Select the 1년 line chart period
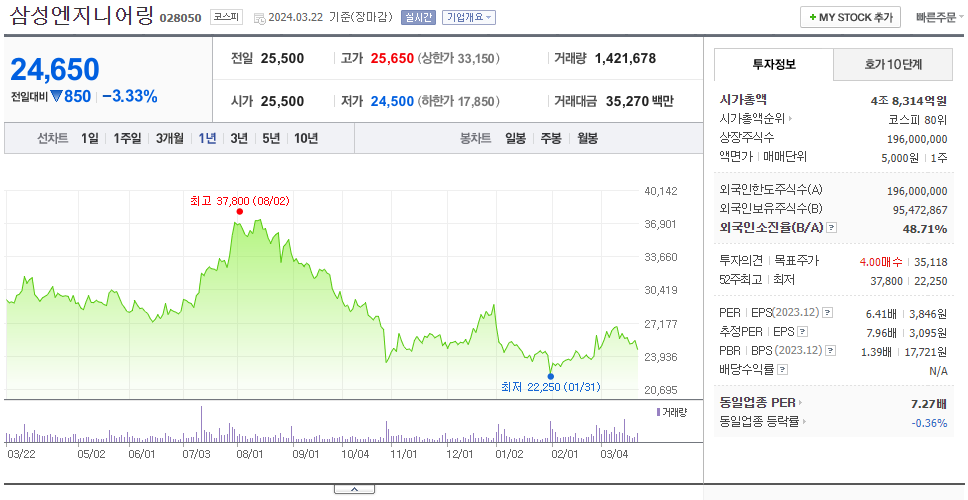 [x=207, y=138]
